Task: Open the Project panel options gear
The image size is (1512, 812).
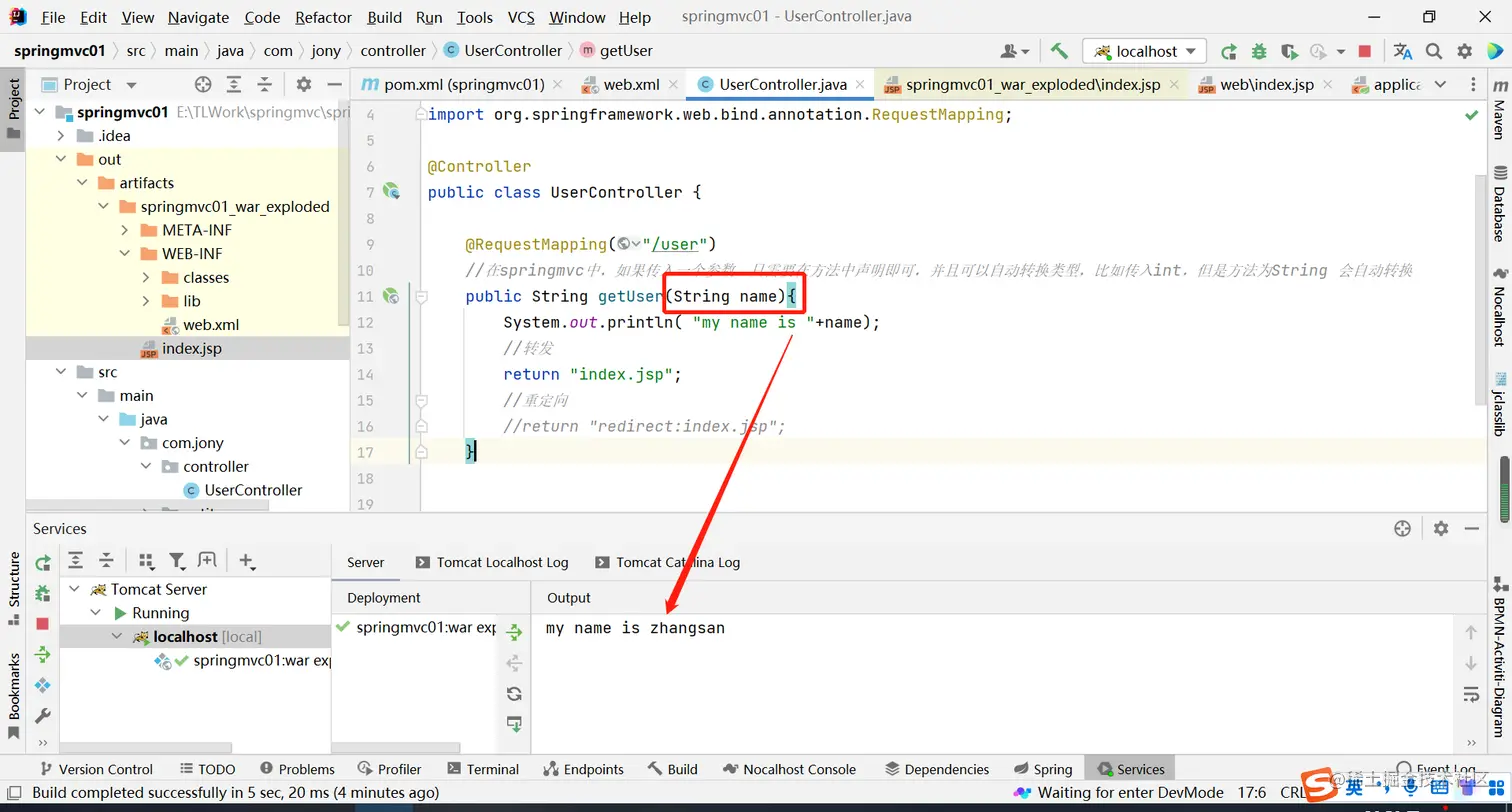Action: click(x=304, y=85)
